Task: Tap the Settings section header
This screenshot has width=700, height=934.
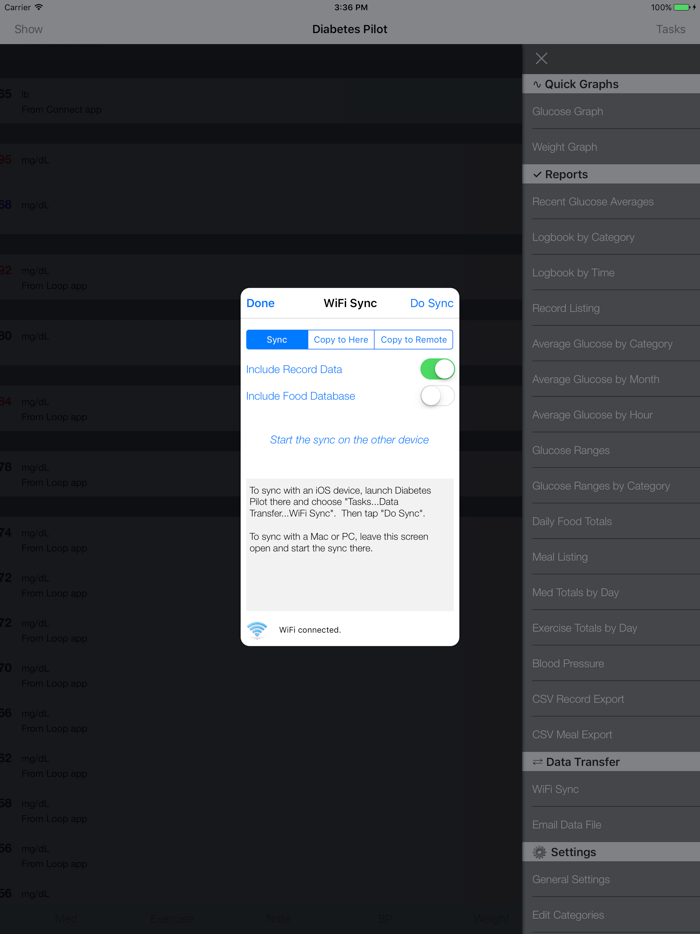Action: pyautogui.click(x=611, y=852)
